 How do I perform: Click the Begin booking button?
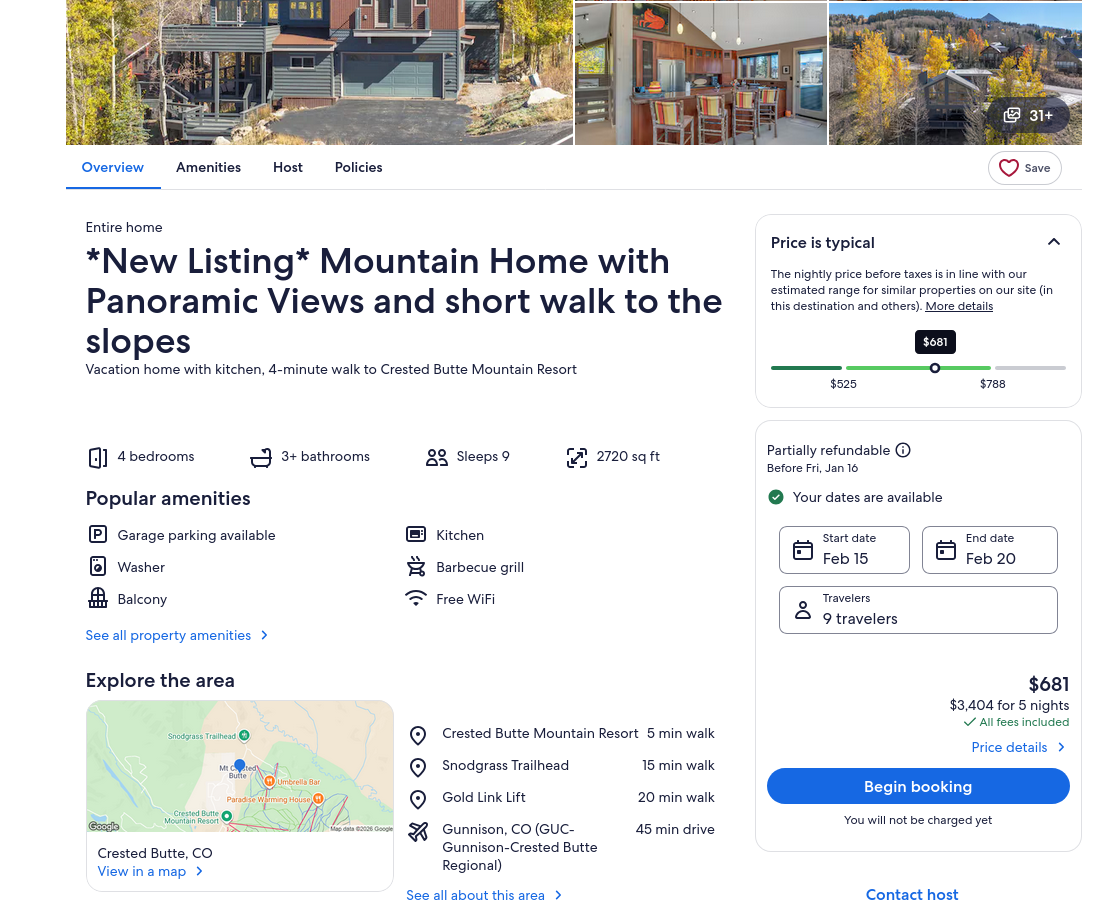(x=918, y=787)
